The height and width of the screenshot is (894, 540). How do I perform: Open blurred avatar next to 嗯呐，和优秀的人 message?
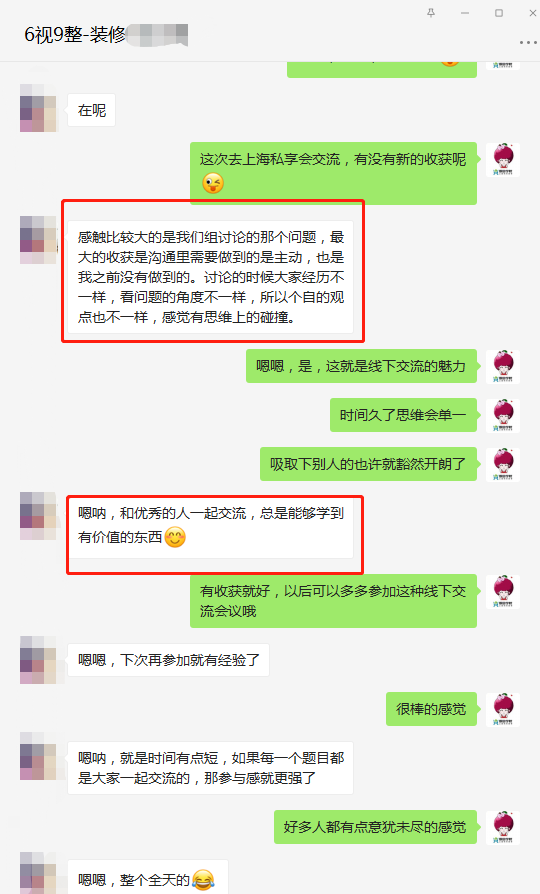pos(38,516)
